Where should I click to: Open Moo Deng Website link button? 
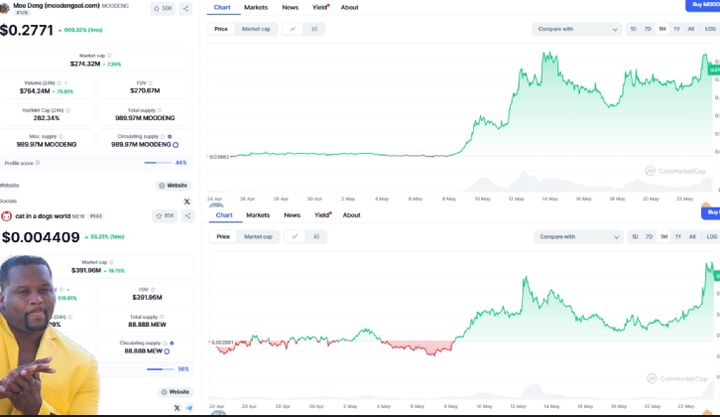[x=173, y=186]
